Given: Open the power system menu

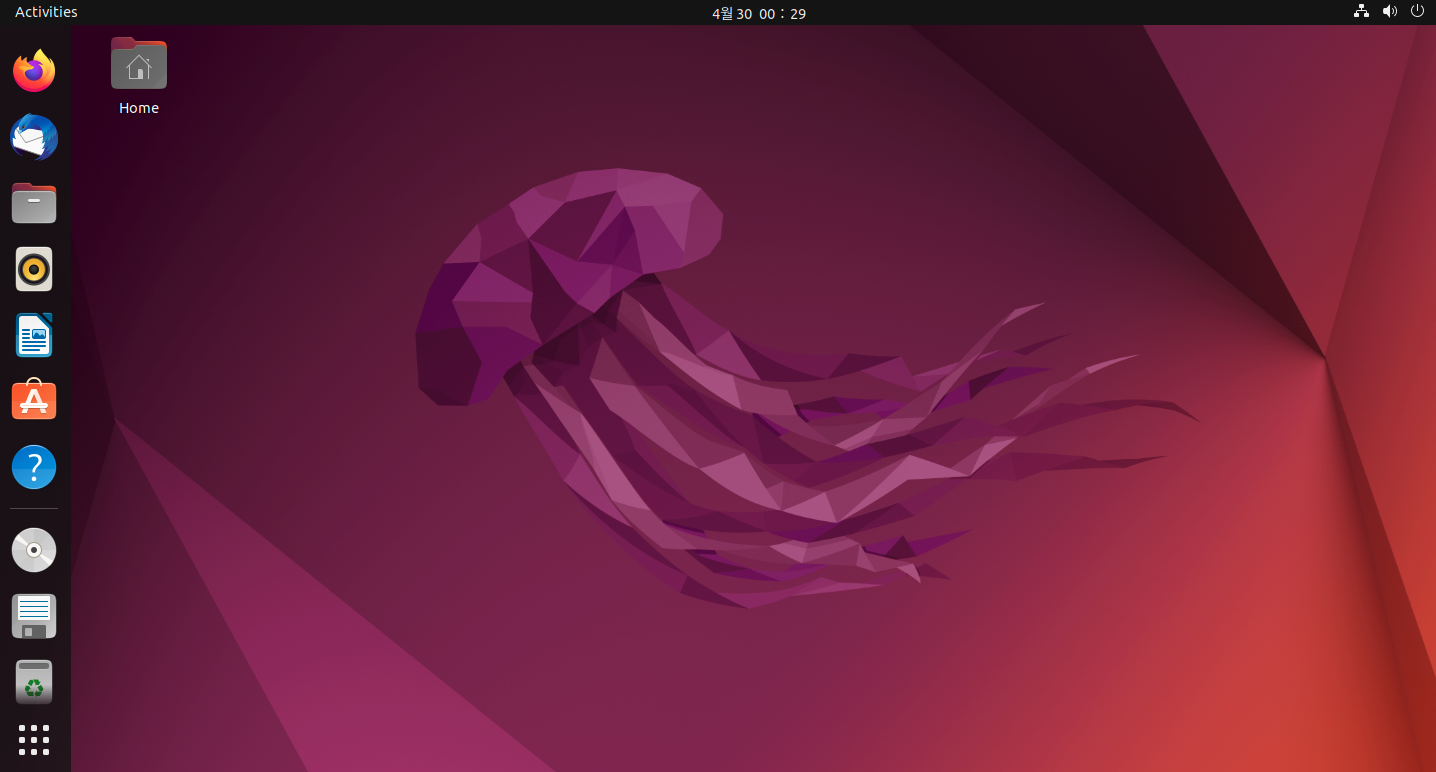Looking at the screenshot, I should 1417,11.
